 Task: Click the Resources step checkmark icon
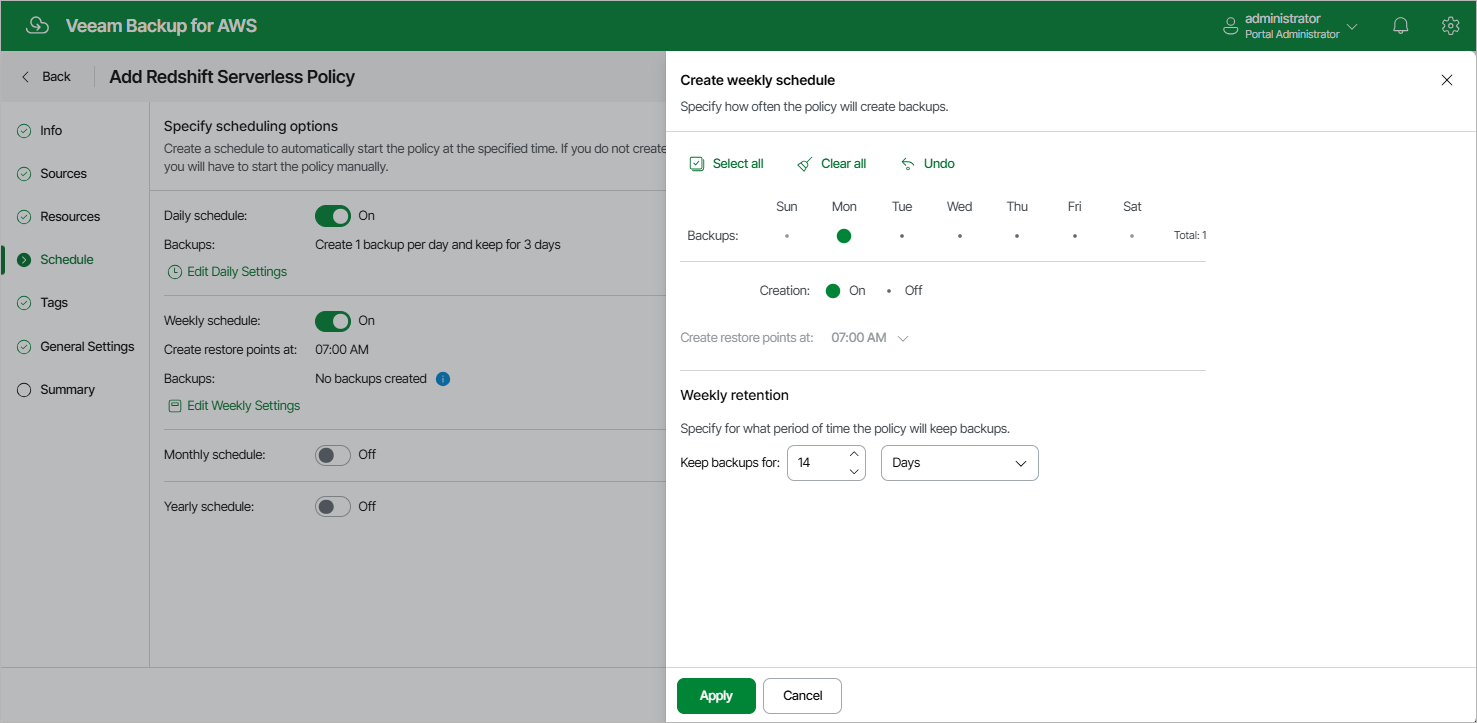click(x=24, y=217)
